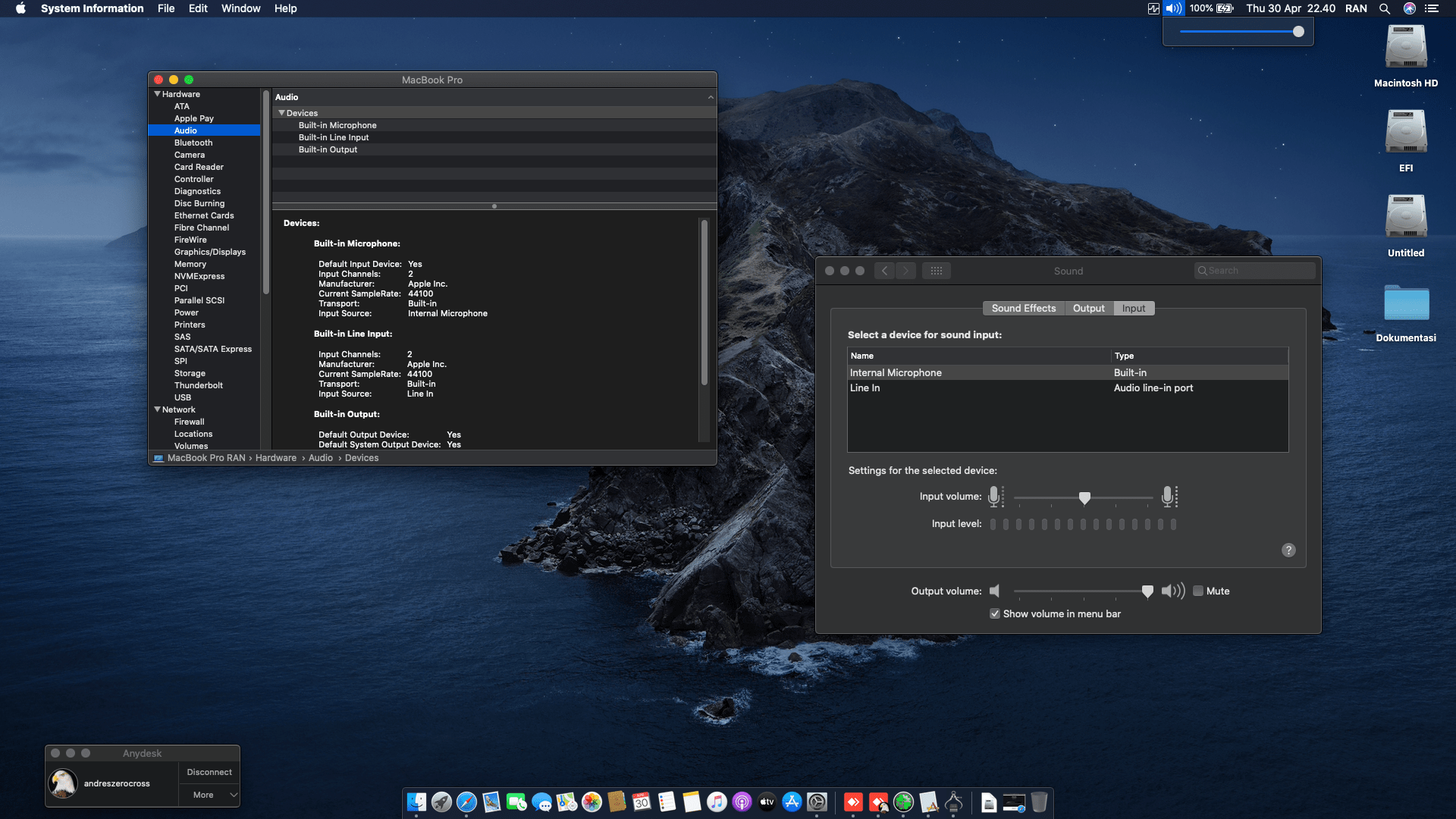Open Maps from the Dock

566,802
